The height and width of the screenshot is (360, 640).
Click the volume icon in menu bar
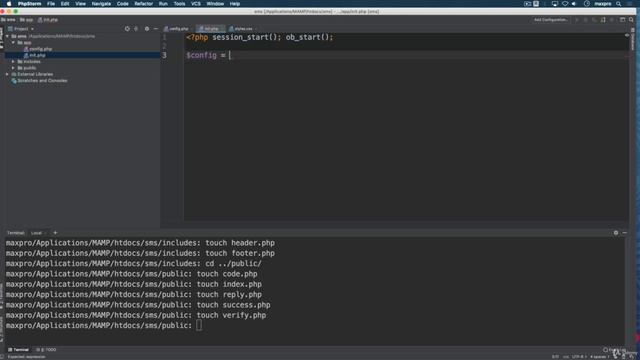[574, 4]
